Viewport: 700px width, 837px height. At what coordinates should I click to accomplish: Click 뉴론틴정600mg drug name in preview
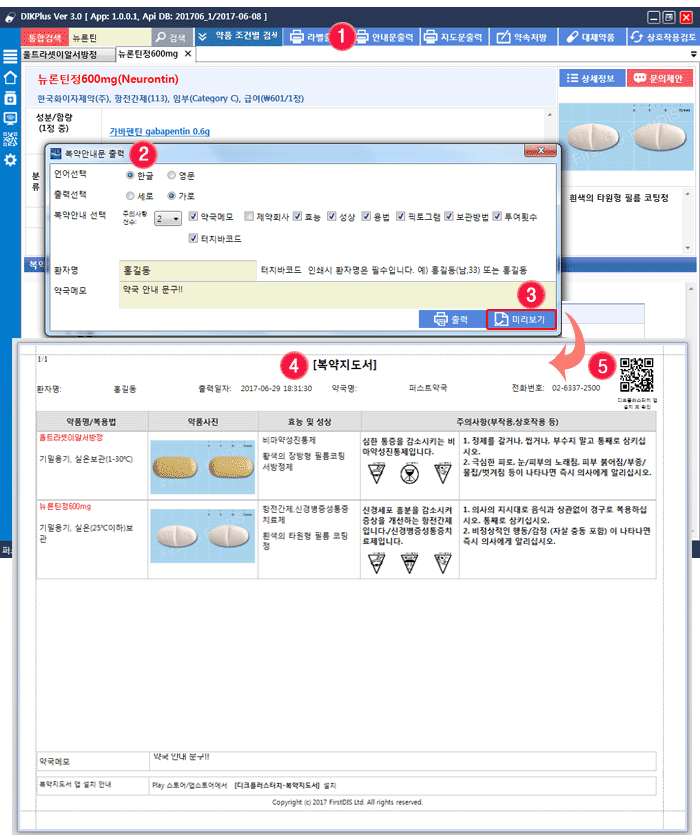tap(65, 506)
